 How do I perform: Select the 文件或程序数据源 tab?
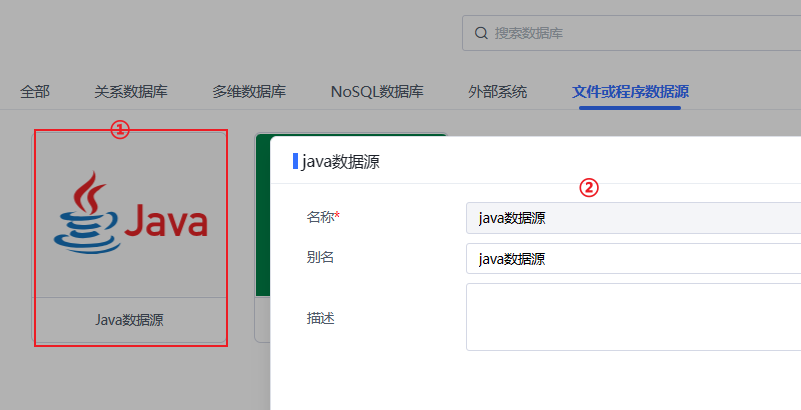point(630,92)
